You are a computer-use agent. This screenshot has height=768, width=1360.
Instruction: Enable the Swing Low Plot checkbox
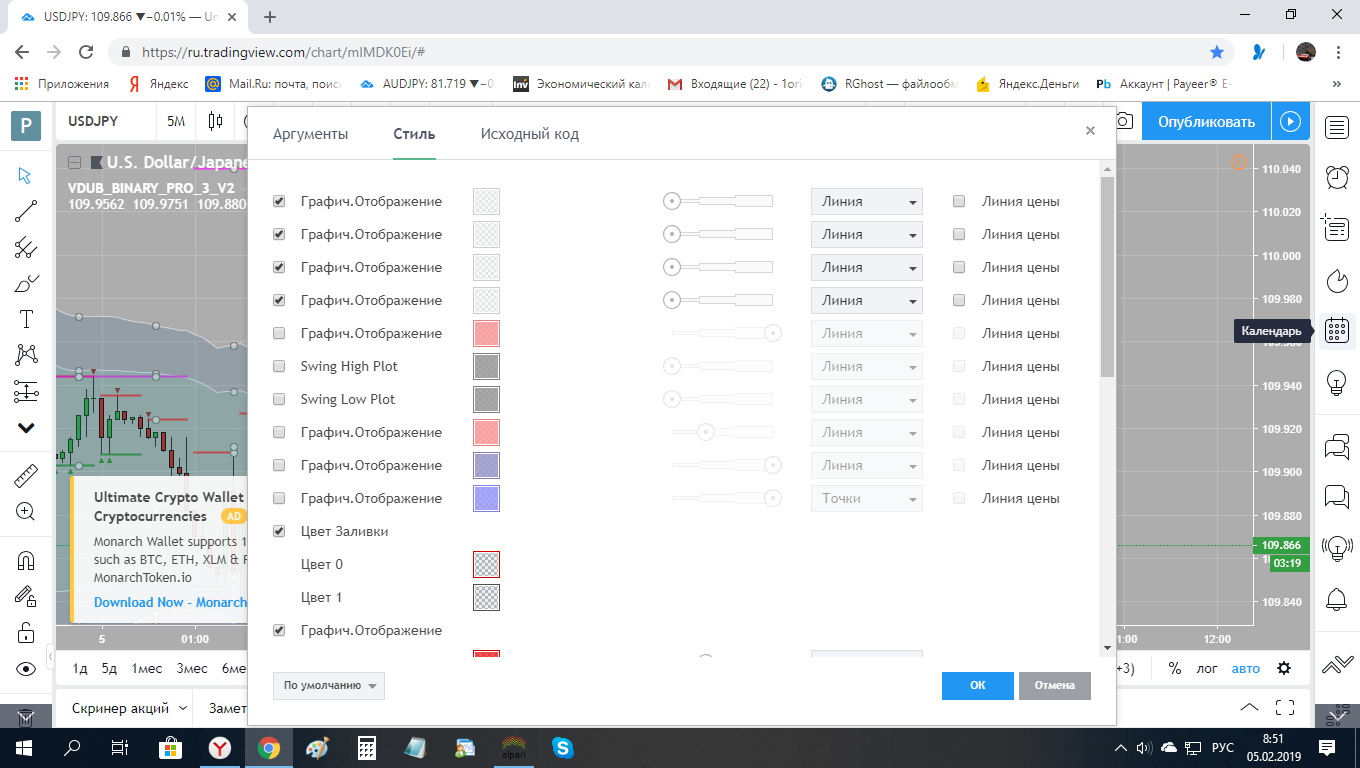pos(279,399)
